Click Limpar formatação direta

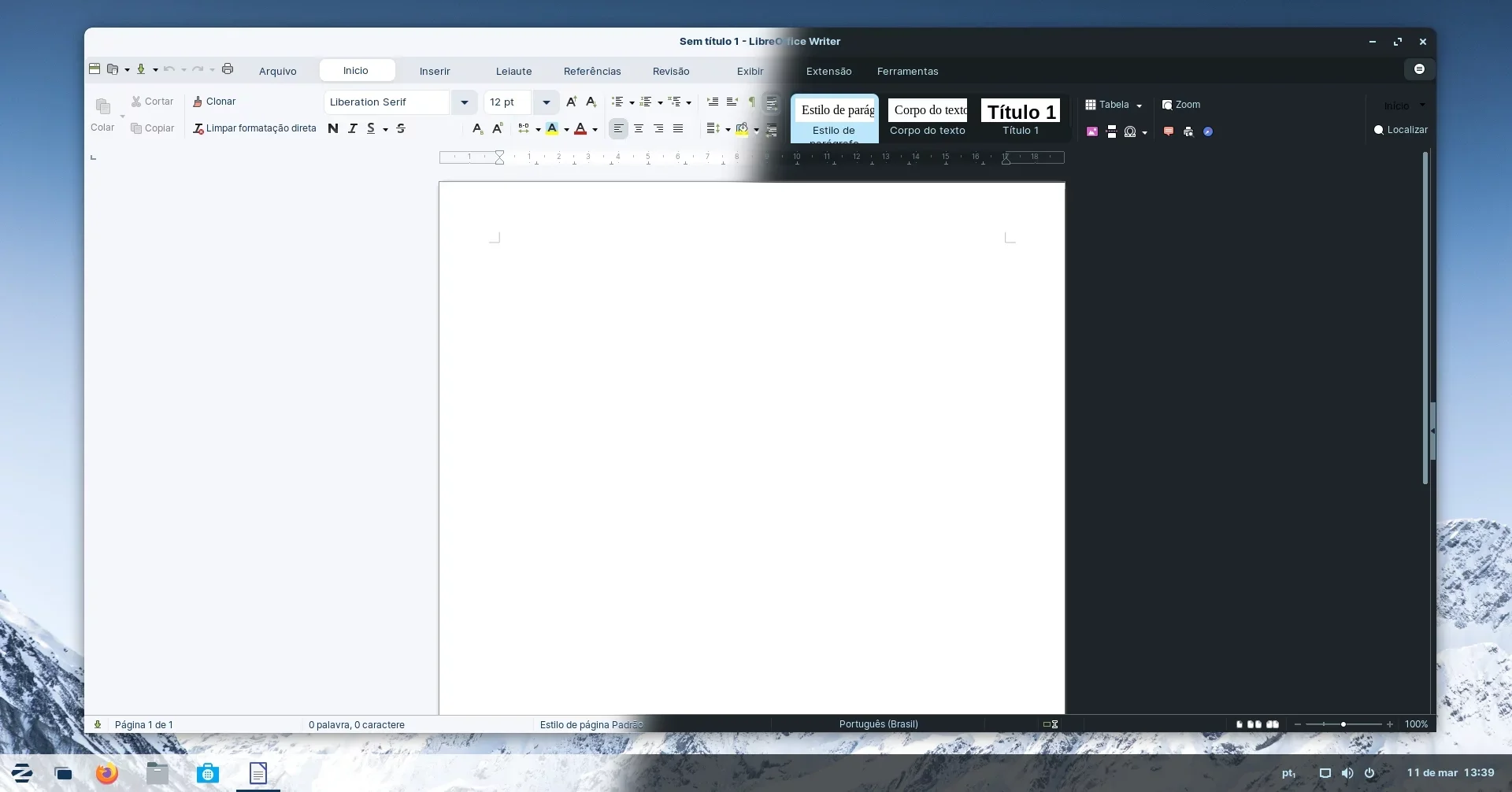coord(254,128)
